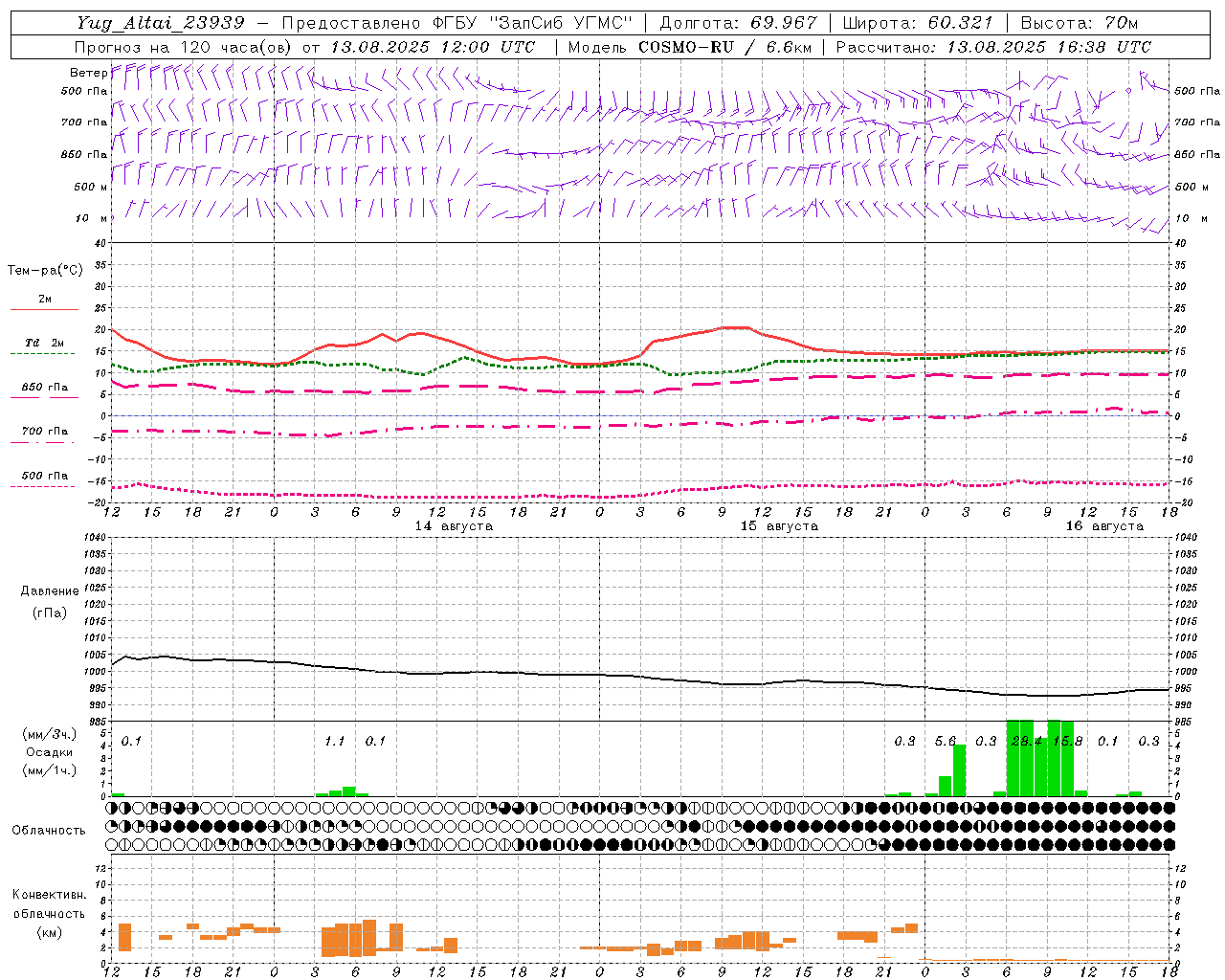
Task: Click 'Прогноз на 120 часа(ов)' forecast header text
Action: 185,47
